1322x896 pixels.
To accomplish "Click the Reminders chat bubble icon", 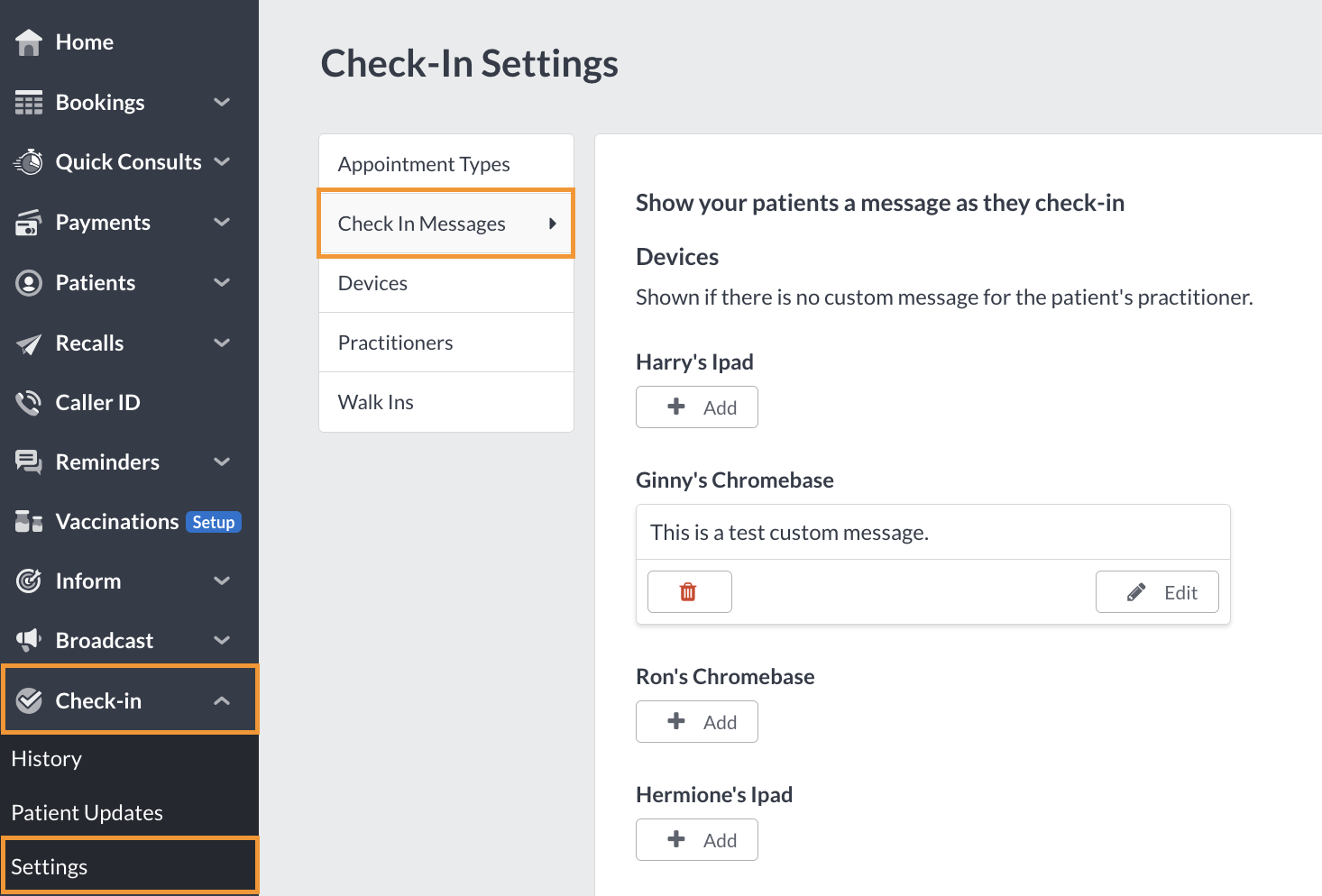I will pyautogui.click(x=28, y=462).
